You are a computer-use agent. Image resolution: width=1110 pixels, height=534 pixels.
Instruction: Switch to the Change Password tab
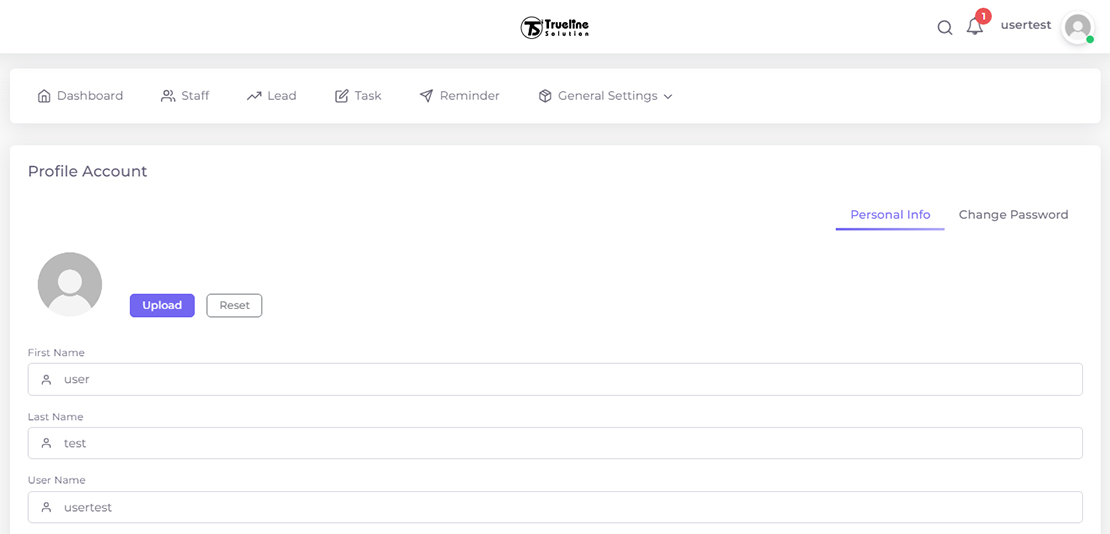(x=1013, y=215)
